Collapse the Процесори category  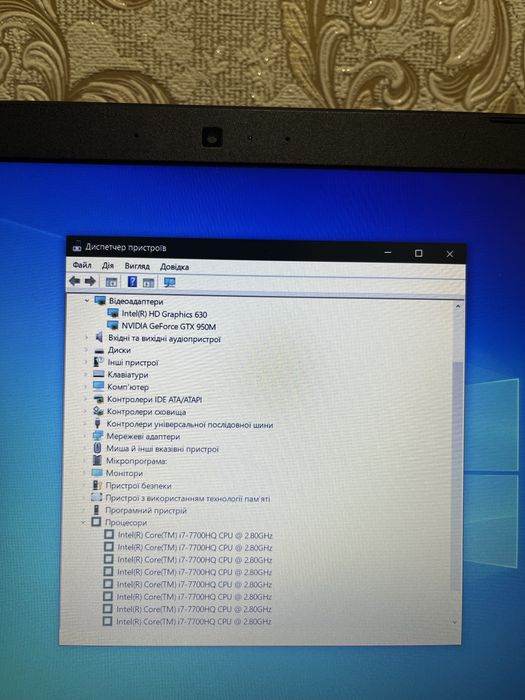point(83,522)
